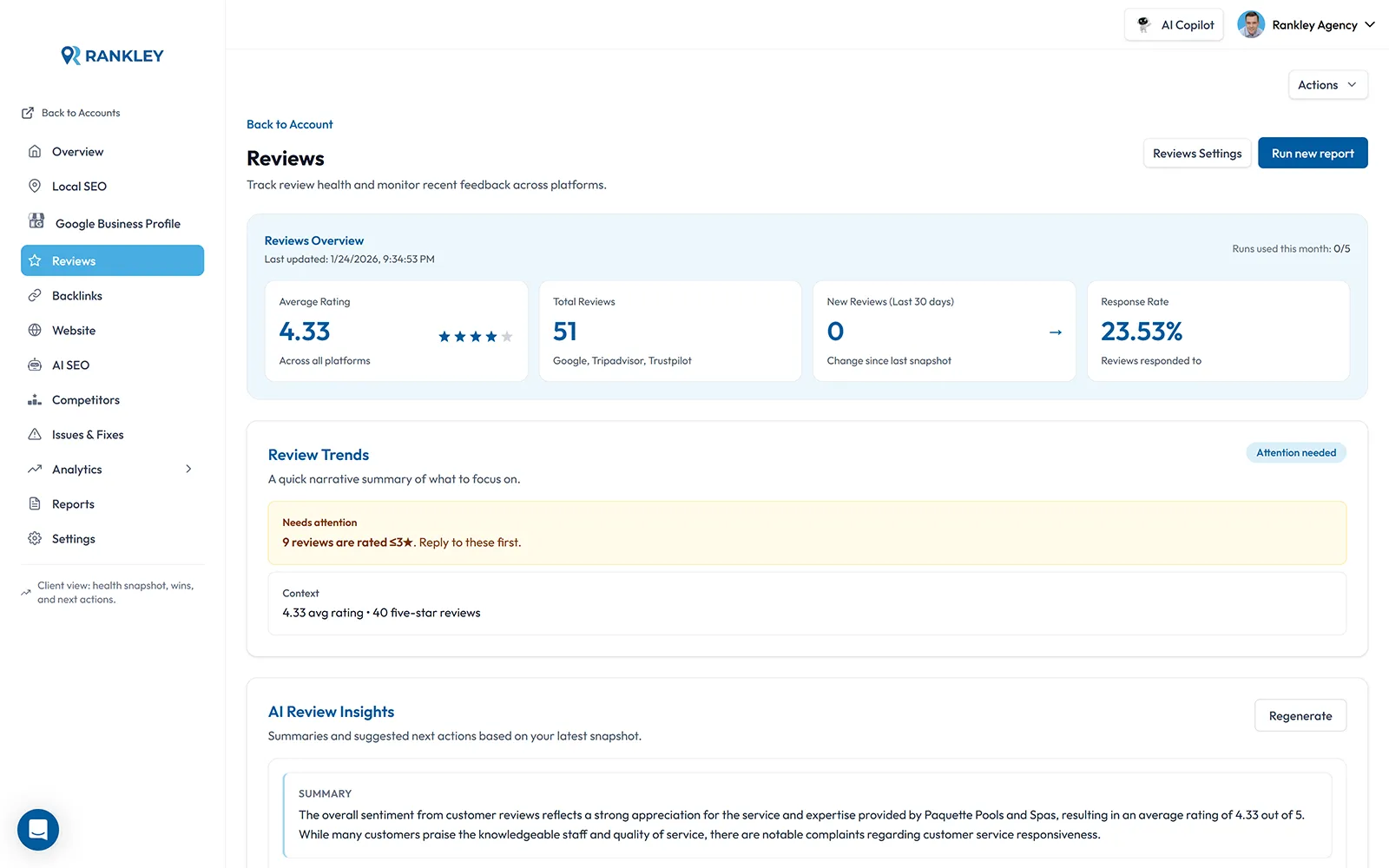Click the fifth star in Average Rating

[x=506, y=337]
